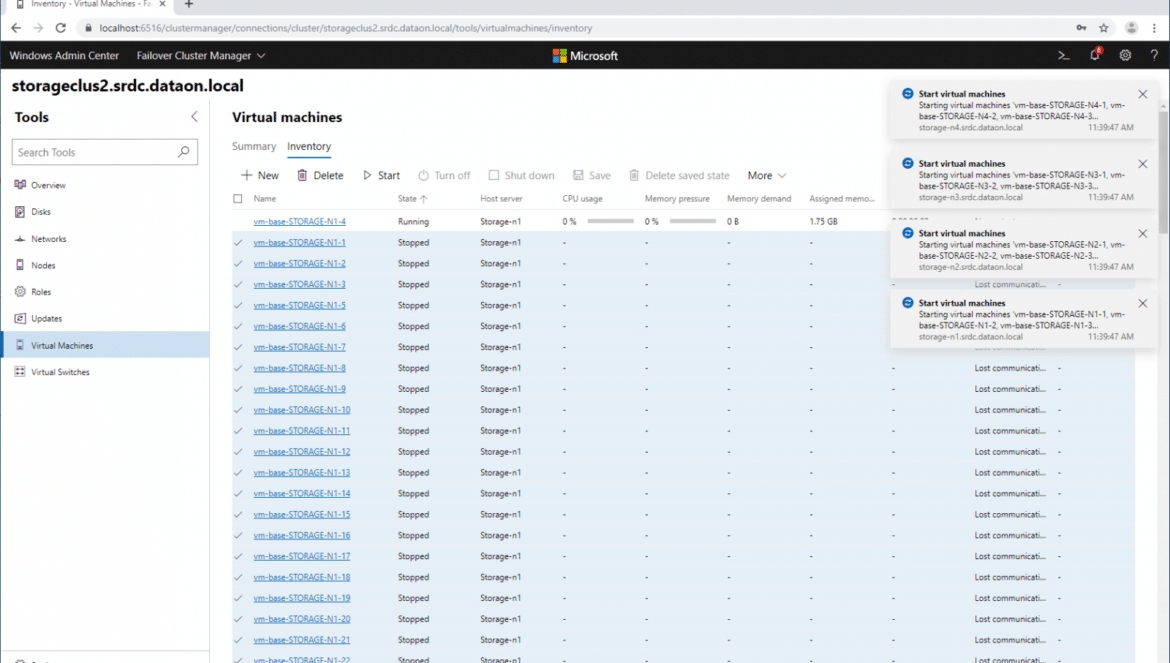Screen dimensions: 1170x663
Task: Sort by the Host server column
Action: tap(501, 199)
